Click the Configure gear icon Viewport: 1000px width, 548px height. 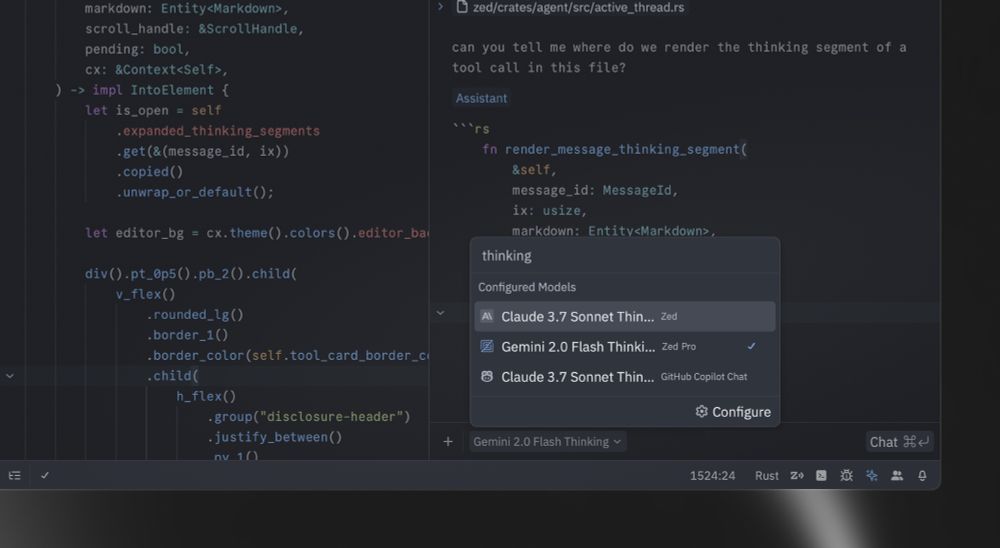(x=702, y=411)
